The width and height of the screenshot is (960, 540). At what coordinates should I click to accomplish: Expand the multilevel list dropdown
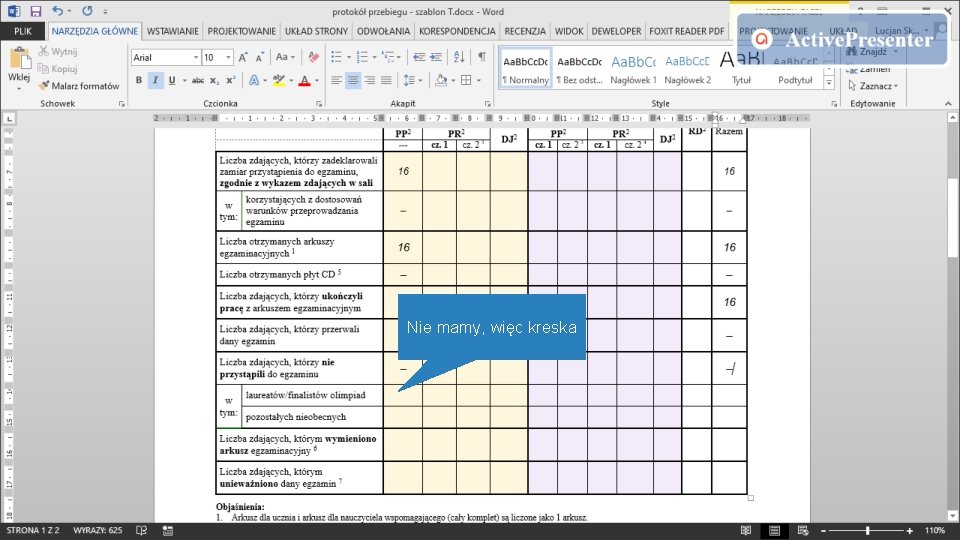coord(400,58)
